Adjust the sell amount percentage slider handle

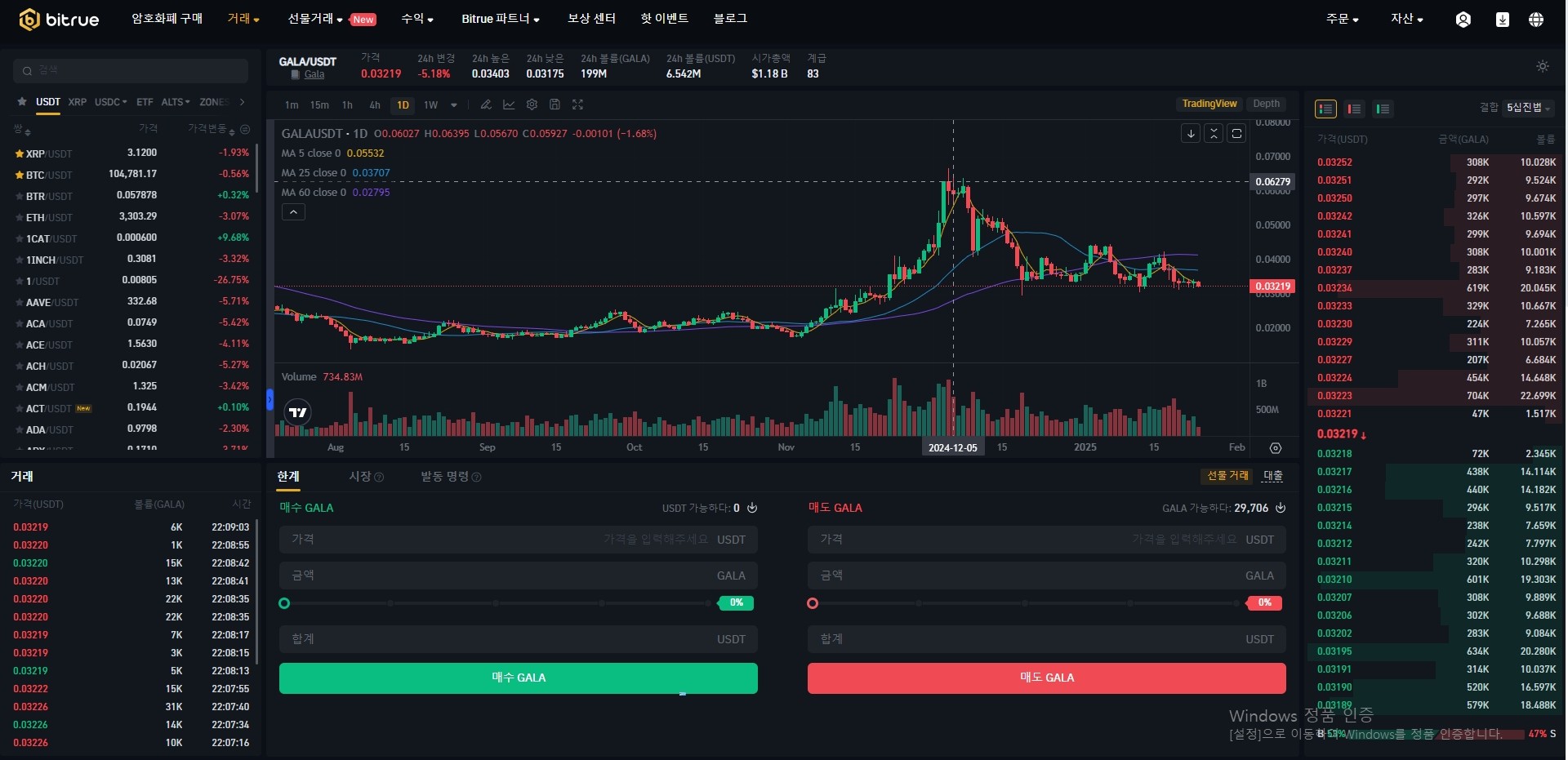click(x=813, y=603)
